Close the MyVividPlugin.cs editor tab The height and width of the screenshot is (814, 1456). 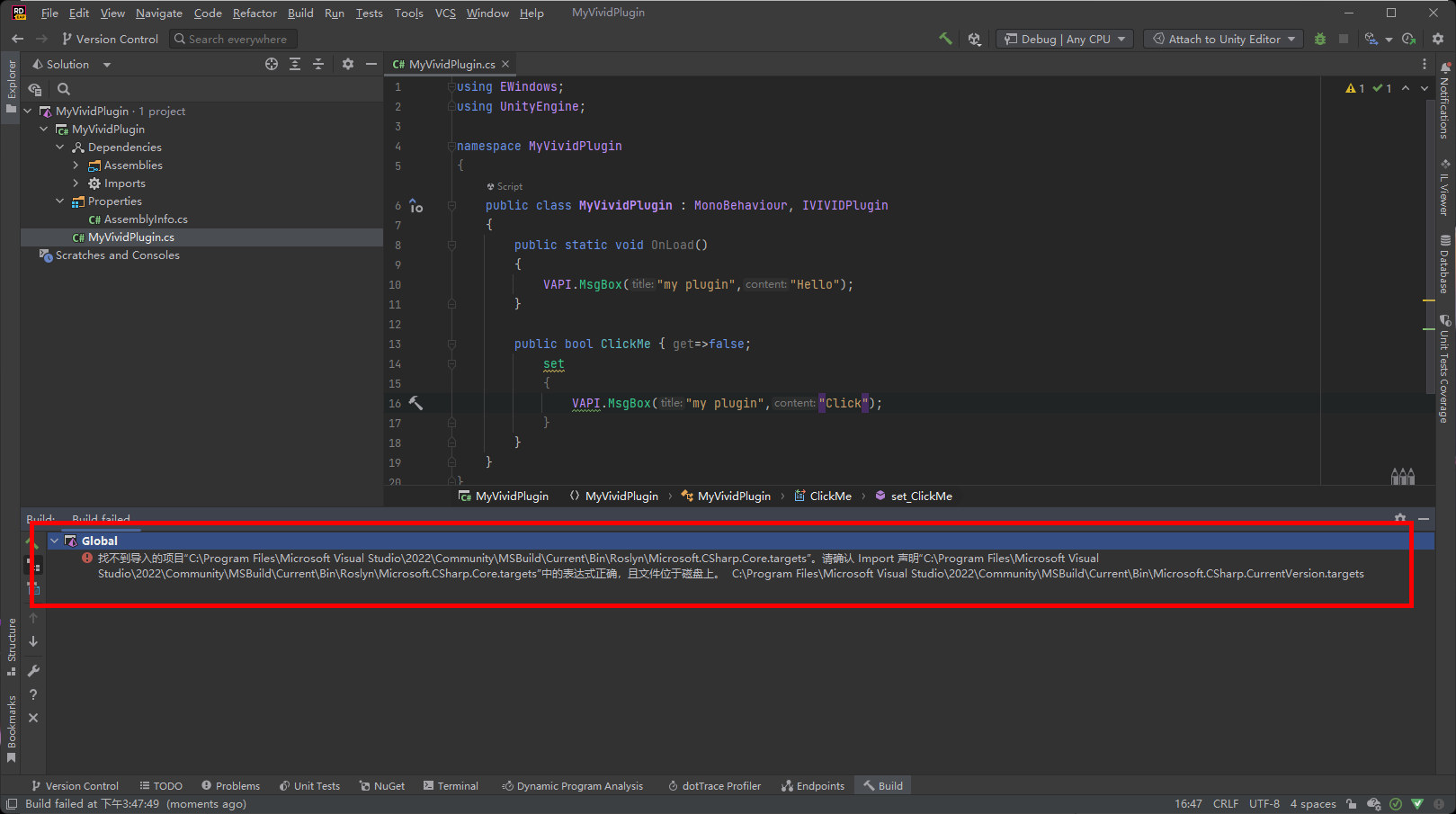(x=505, y=64)
